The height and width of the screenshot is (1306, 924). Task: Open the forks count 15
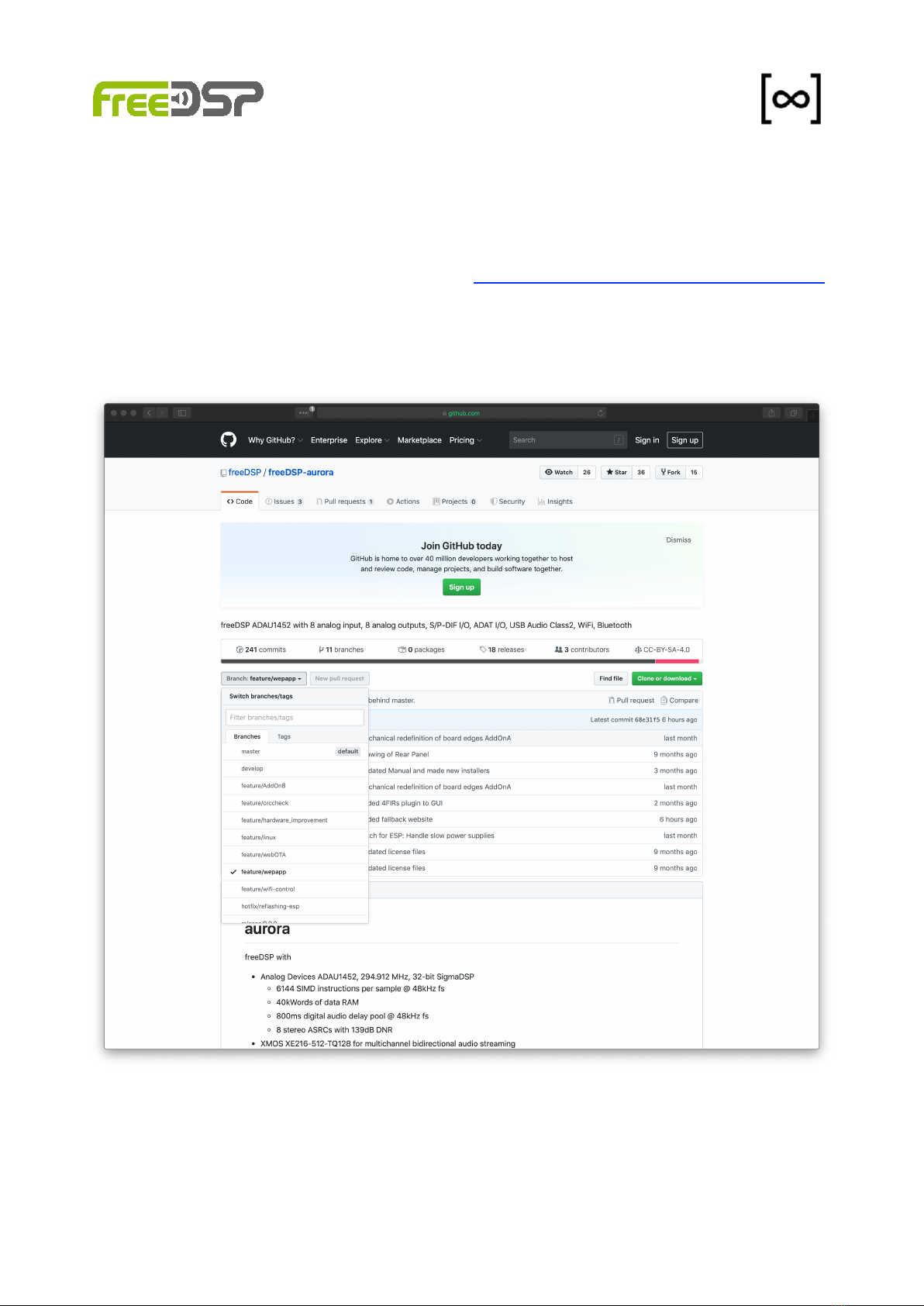[x=694, y=472]
